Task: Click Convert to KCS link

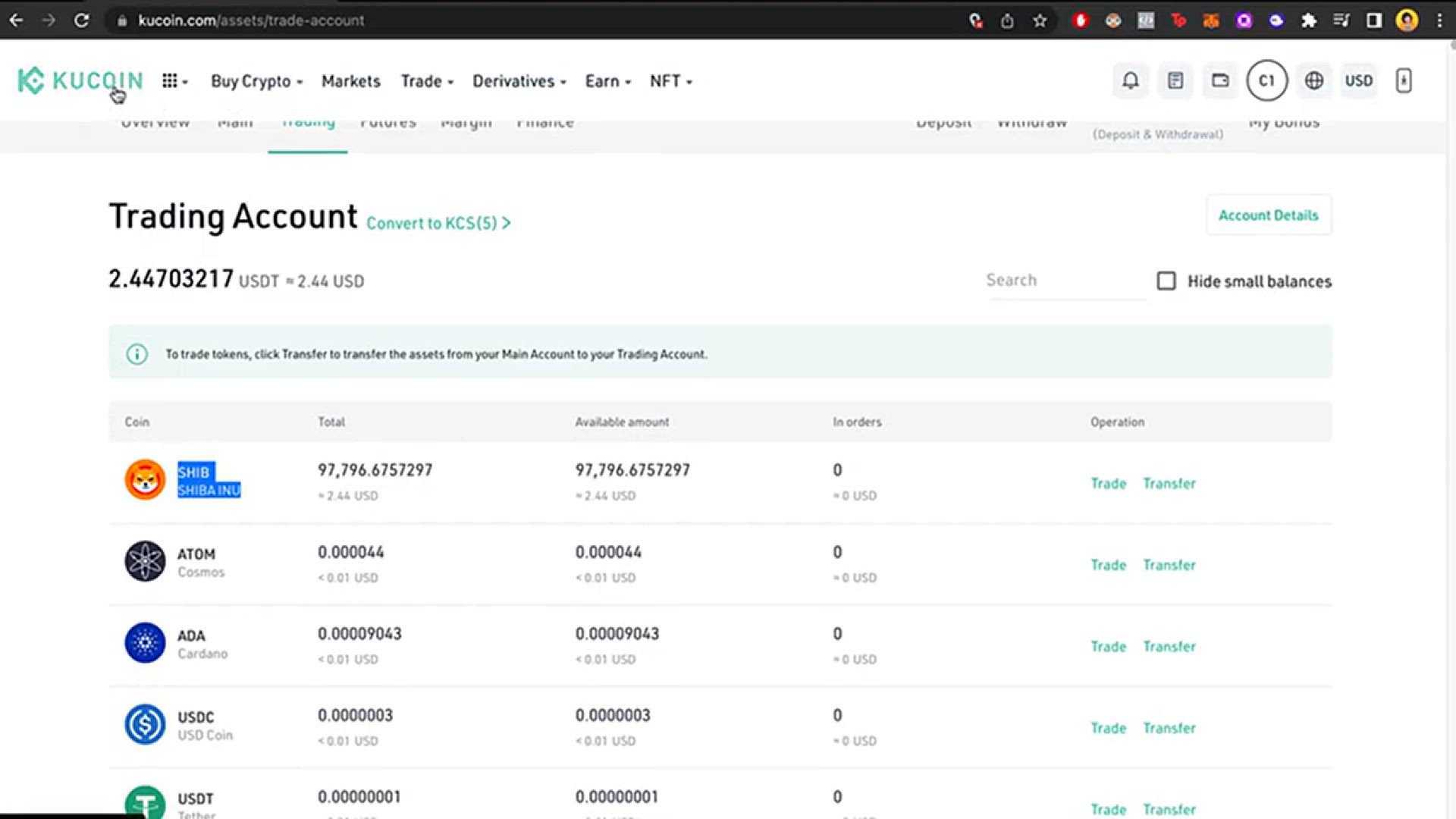Action: pyautogui.click(x=438, y=223)
